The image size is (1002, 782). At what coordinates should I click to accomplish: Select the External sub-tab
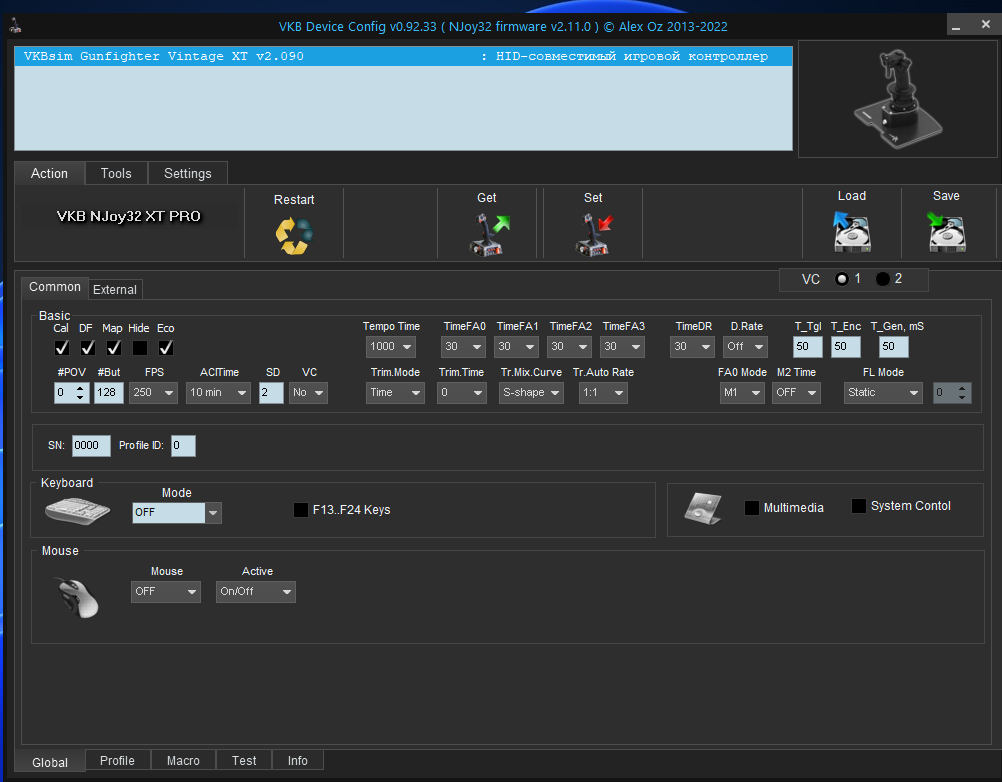point(115,289)
